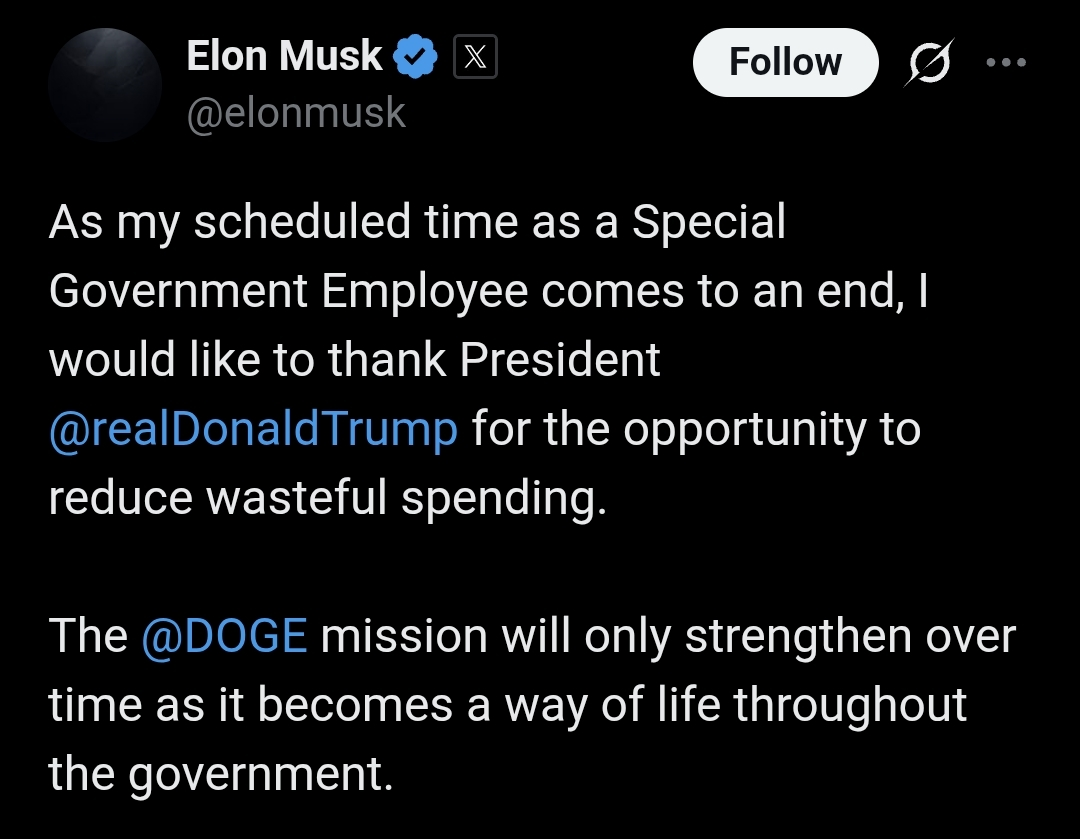Open Elon Musk's dark profile avatar
Image resolution: width=1080 pixels, height=839 pixels.
(105, 85)
